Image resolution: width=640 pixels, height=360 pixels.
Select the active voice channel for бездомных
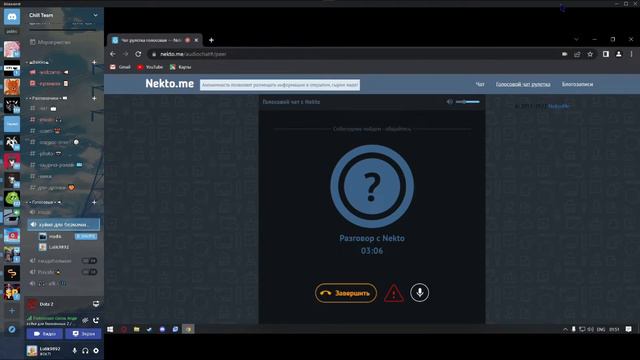point(63,224)
